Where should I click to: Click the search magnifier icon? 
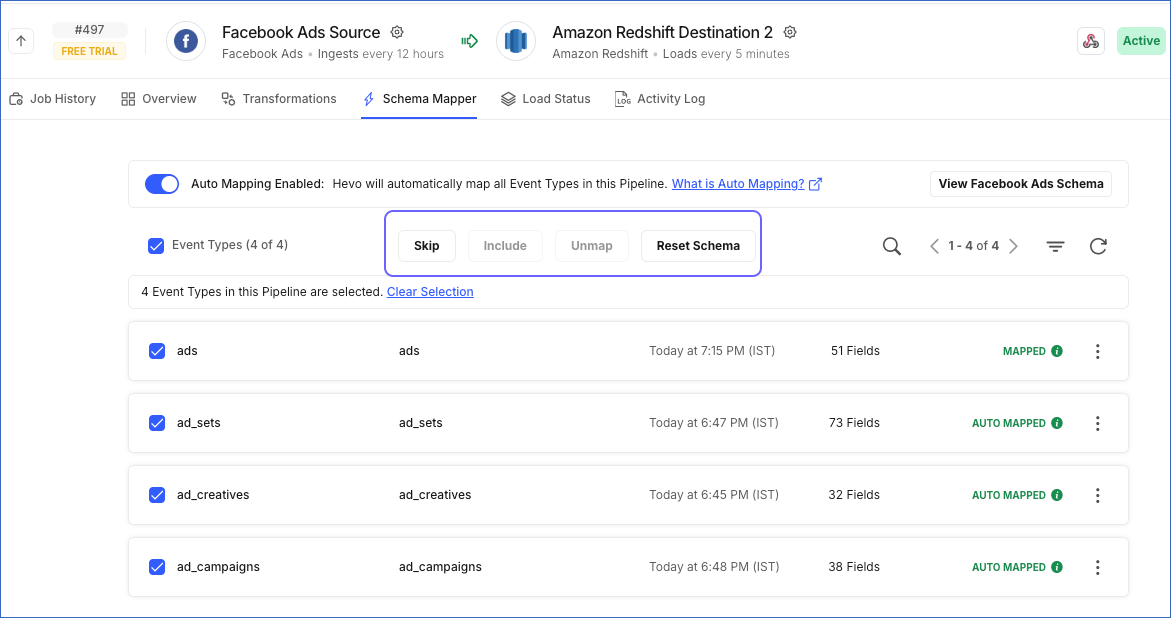(892, 246)
